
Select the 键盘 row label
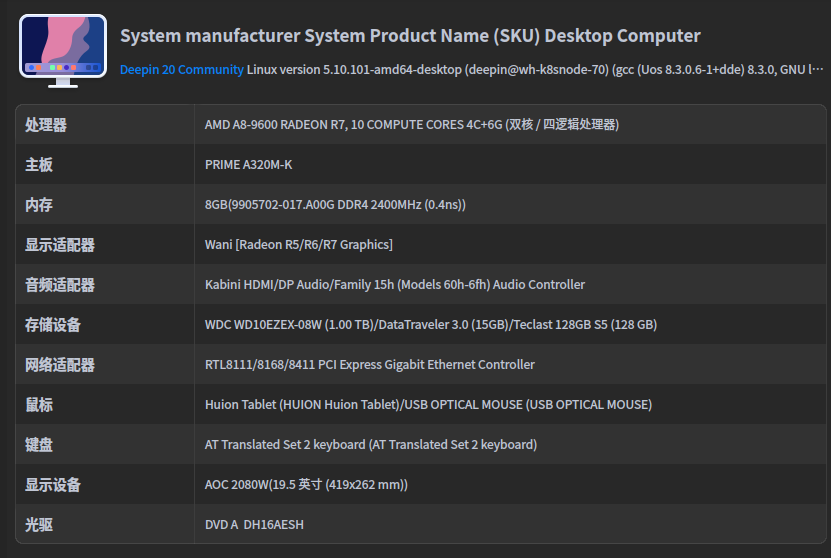(x=39, y=445)
